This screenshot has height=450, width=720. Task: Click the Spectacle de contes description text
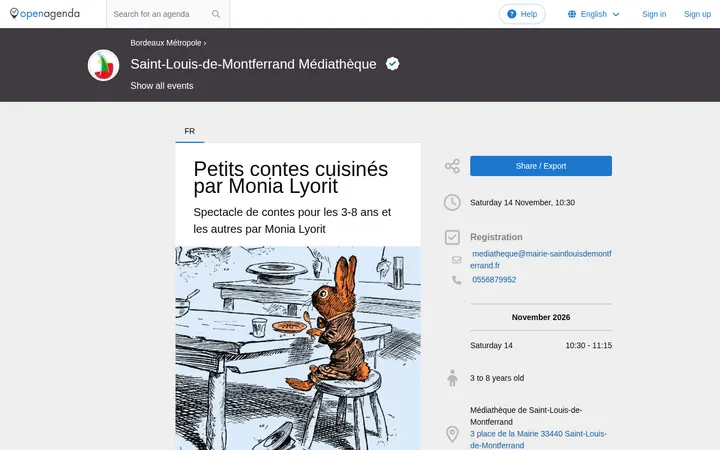click(x=292, y=220)
